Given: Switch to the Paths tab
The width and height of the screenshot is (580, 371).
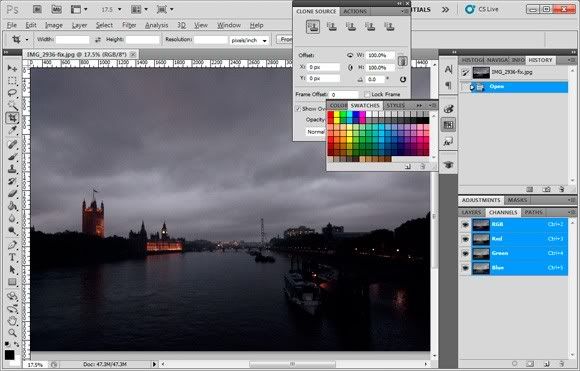Looking at the screenshot, I should [x=534, y=212].
